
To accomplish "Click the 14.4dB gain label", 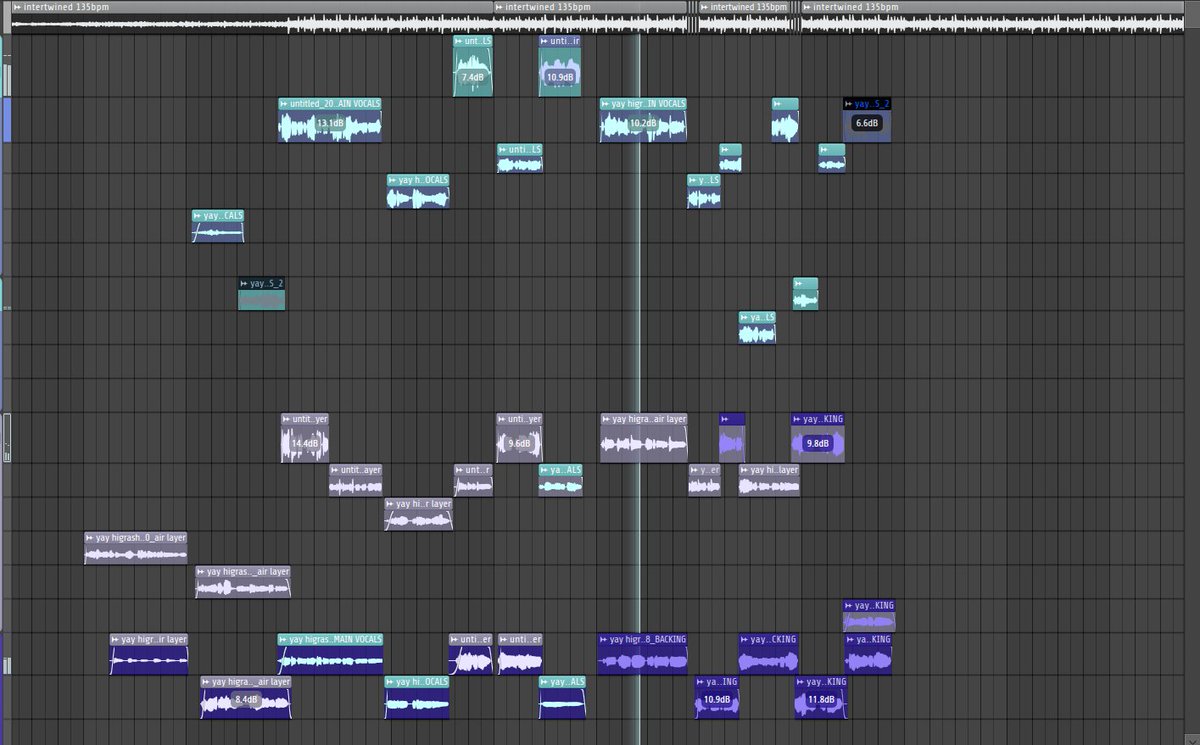I will point(305,443).
